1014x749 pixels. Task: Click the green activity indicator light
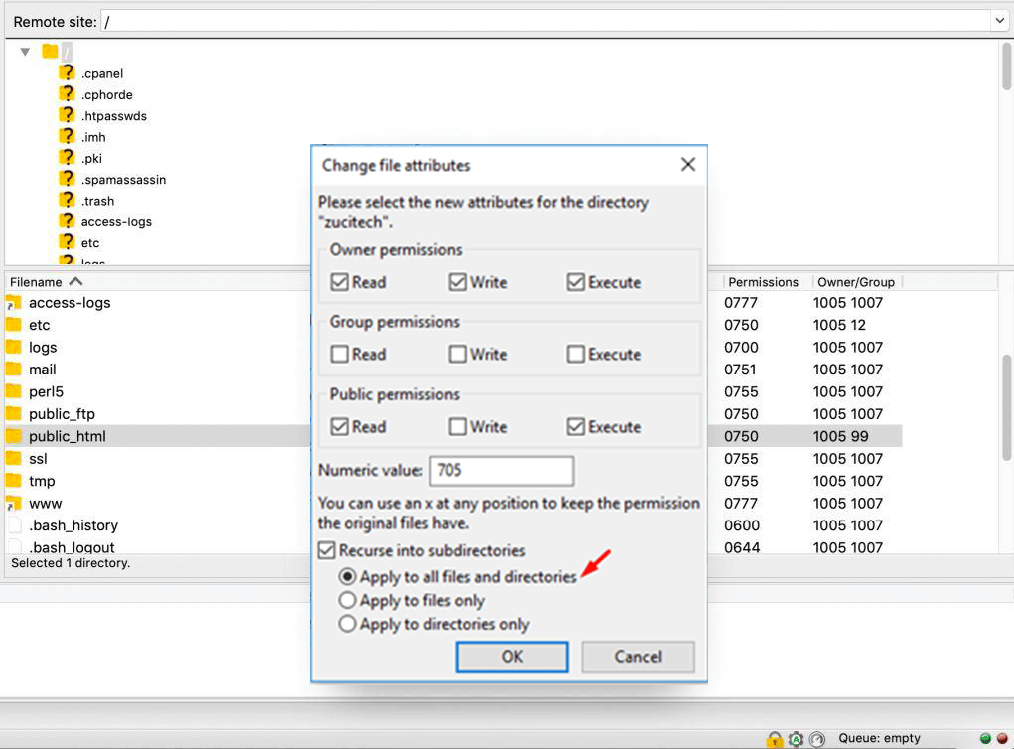[x=985, y=738]
